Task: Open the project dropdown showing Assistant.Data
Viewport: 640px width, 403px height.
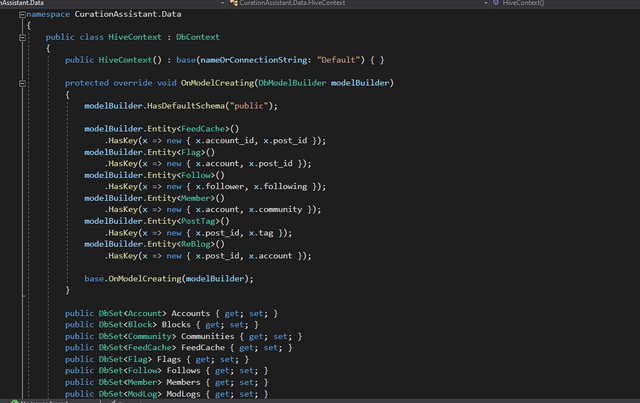Action: pos(112,3)
